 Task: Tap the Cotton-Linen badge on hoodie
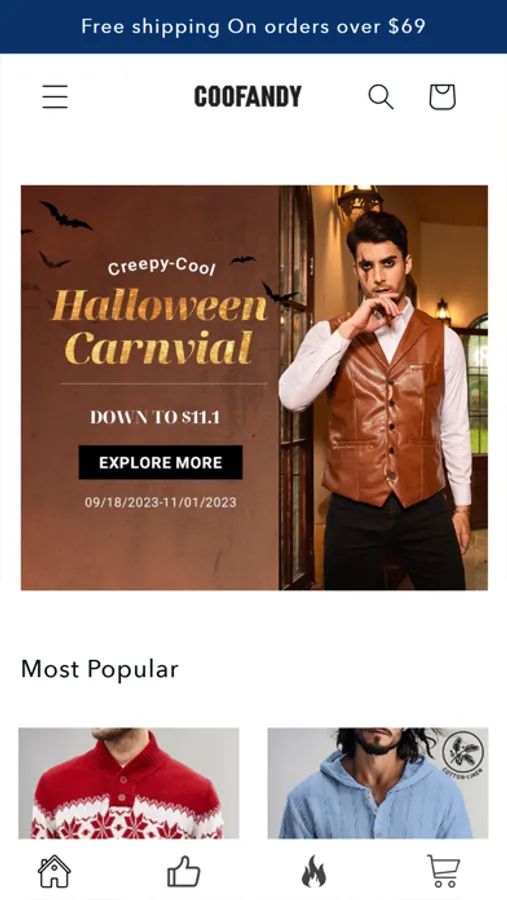click(x=463, y=755)
